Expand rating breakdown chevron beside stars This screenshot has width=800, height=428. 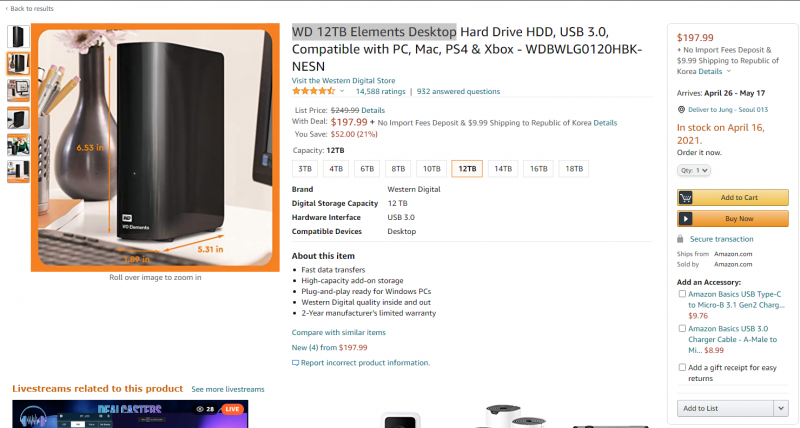(x=342, y=91)
